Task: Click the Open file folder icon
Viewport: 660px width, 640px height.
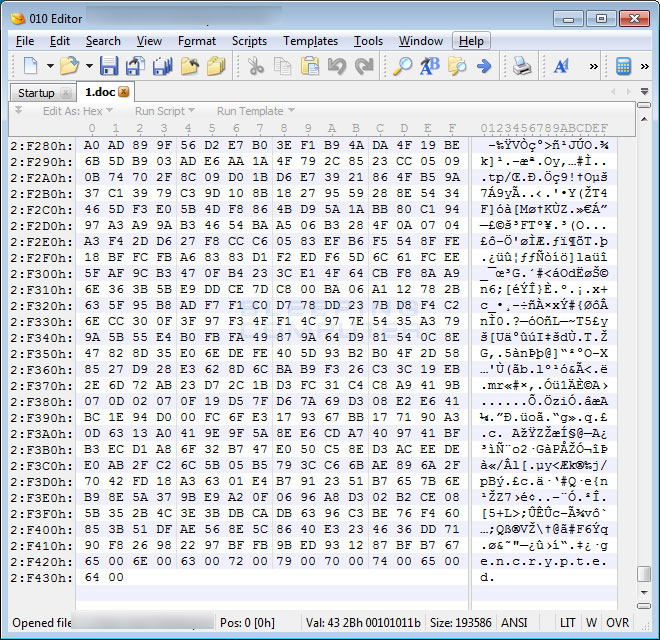Action: [69, 66]
